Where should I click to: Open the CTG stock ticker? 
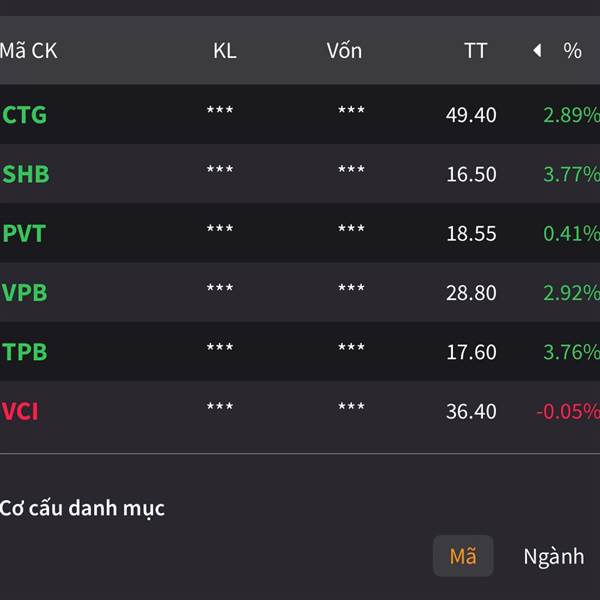(x=25, y=115)
